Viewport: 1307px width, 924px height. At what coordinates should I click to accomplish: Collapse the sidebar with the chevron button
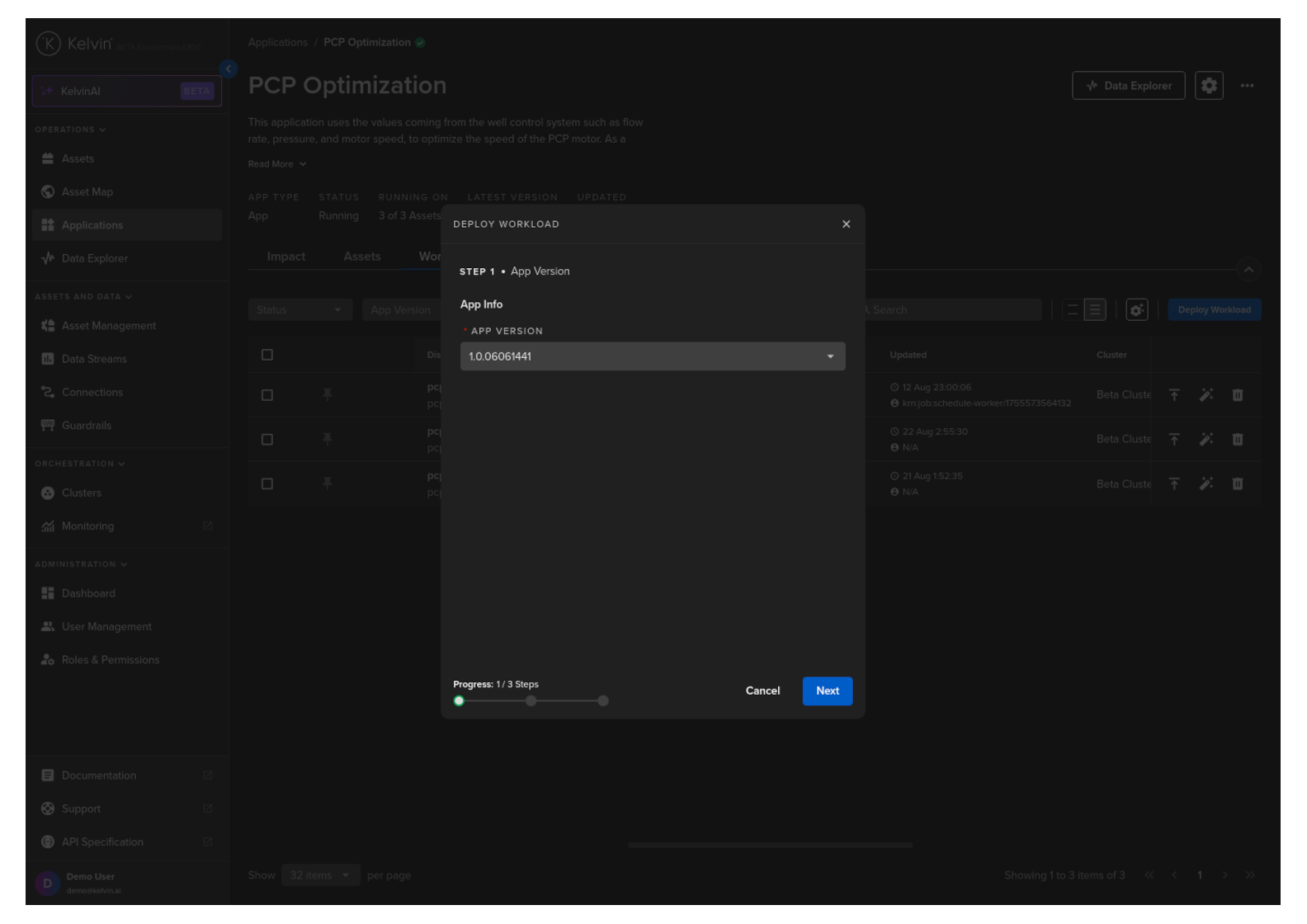pos(229,69)
